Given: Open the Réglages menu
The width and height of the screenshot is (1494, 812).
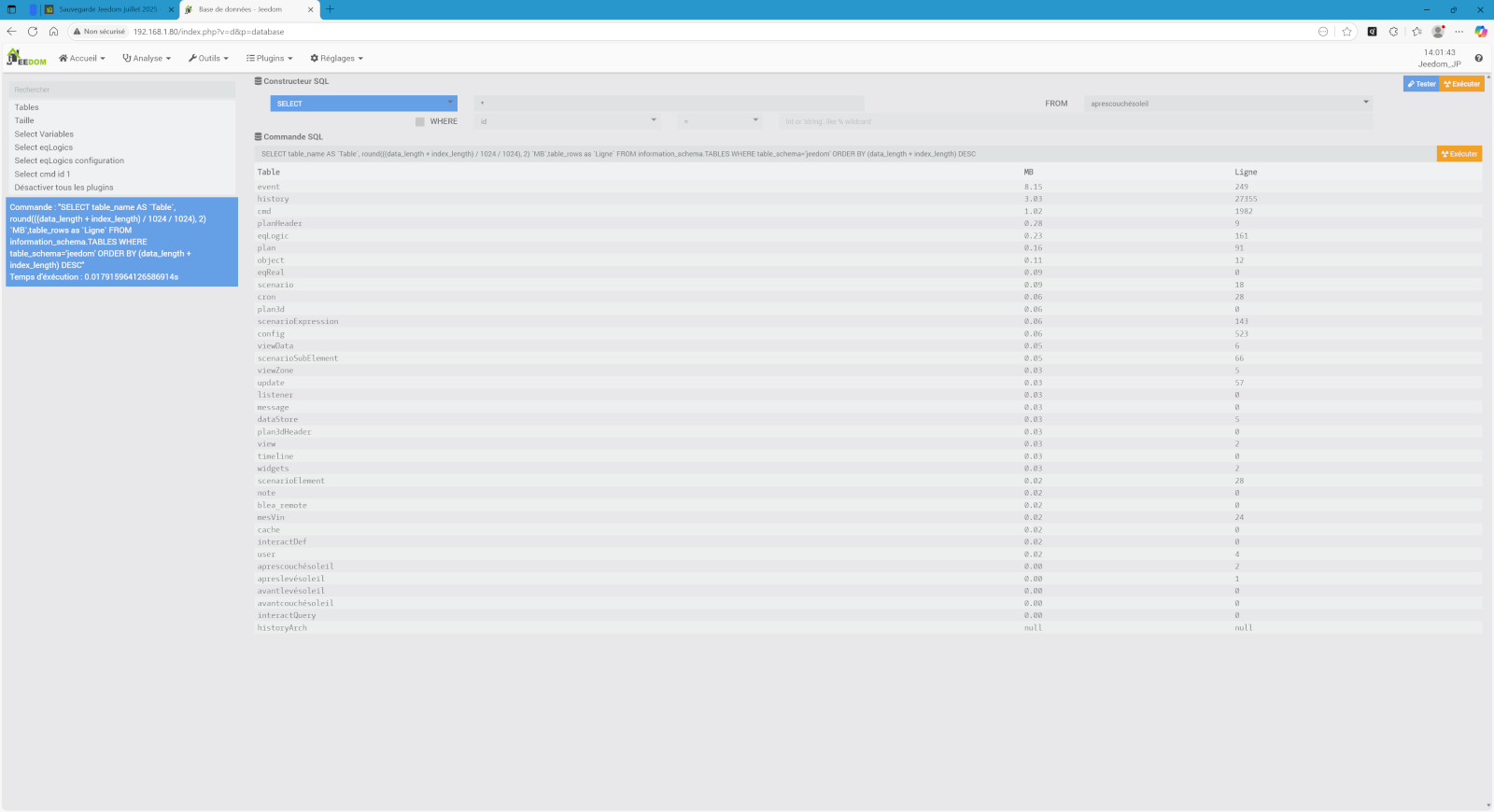Looking at the screenshot, I should (336, 58).
